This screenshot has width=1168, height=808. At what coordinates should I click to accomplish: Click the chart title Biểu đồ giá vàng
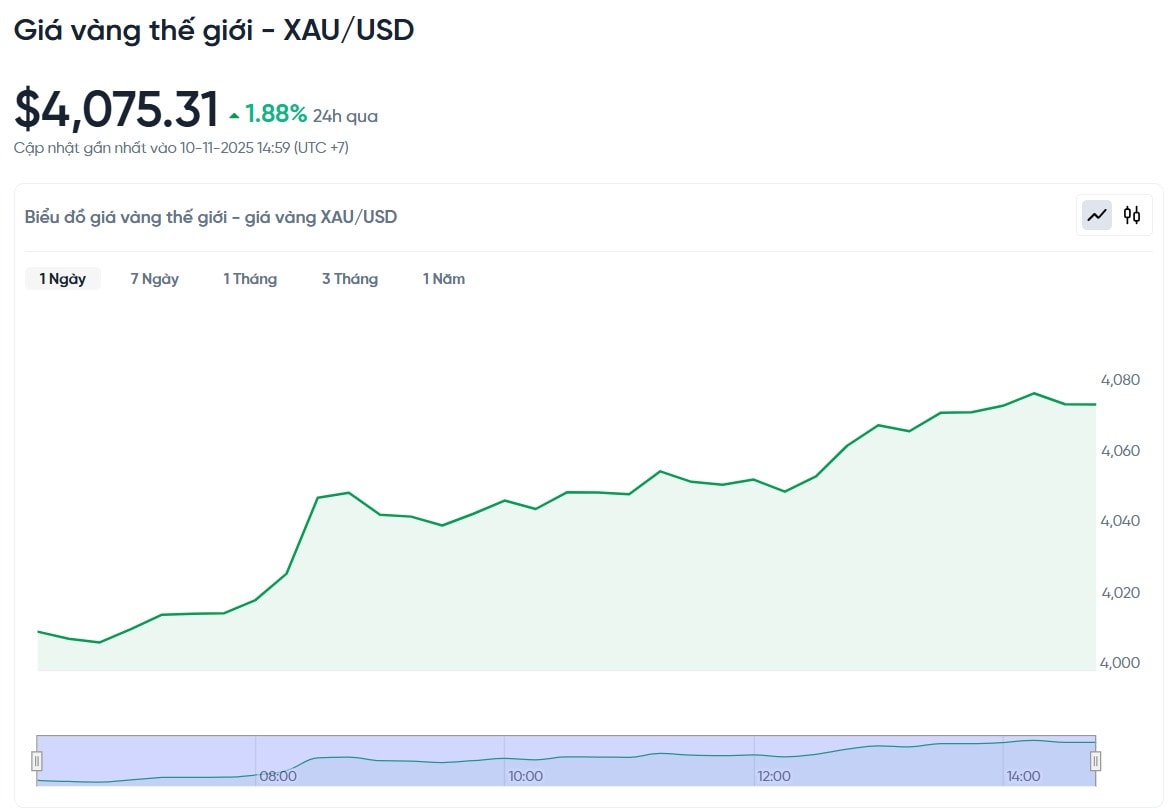click(x=211, y=217)
